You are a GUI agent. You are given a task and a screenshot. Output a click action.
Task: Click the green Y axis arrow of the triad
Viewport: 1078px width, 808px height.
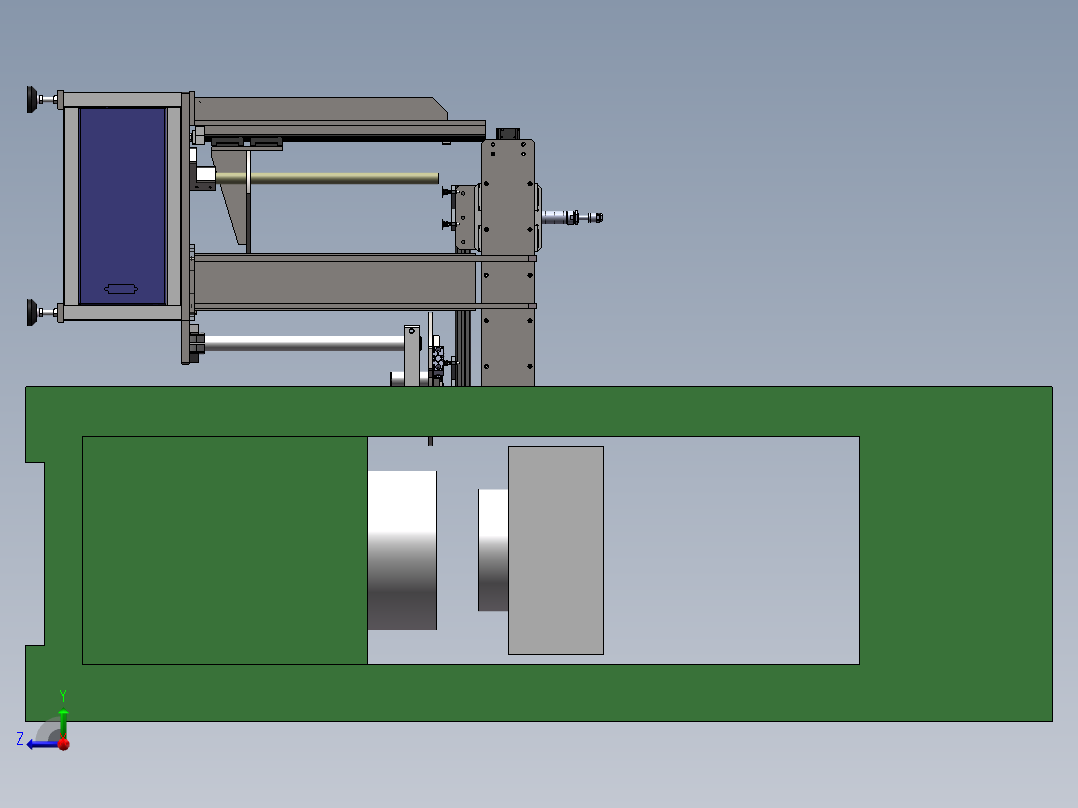pyautogui.click(x=63, y=723)
